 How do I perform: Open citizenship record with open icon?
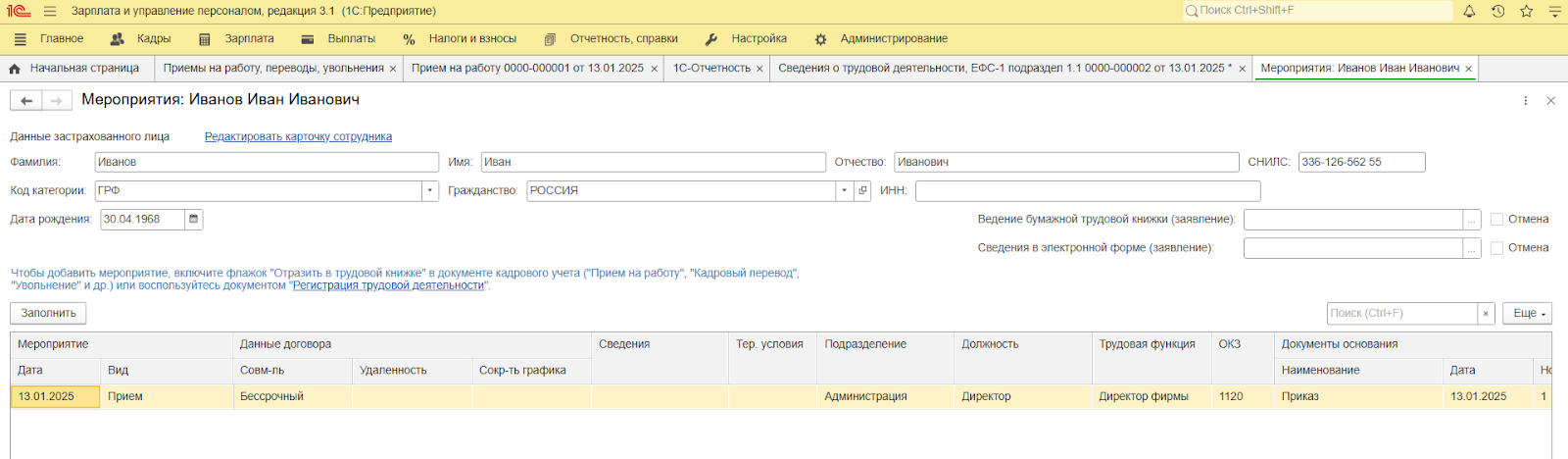[862, 191]
